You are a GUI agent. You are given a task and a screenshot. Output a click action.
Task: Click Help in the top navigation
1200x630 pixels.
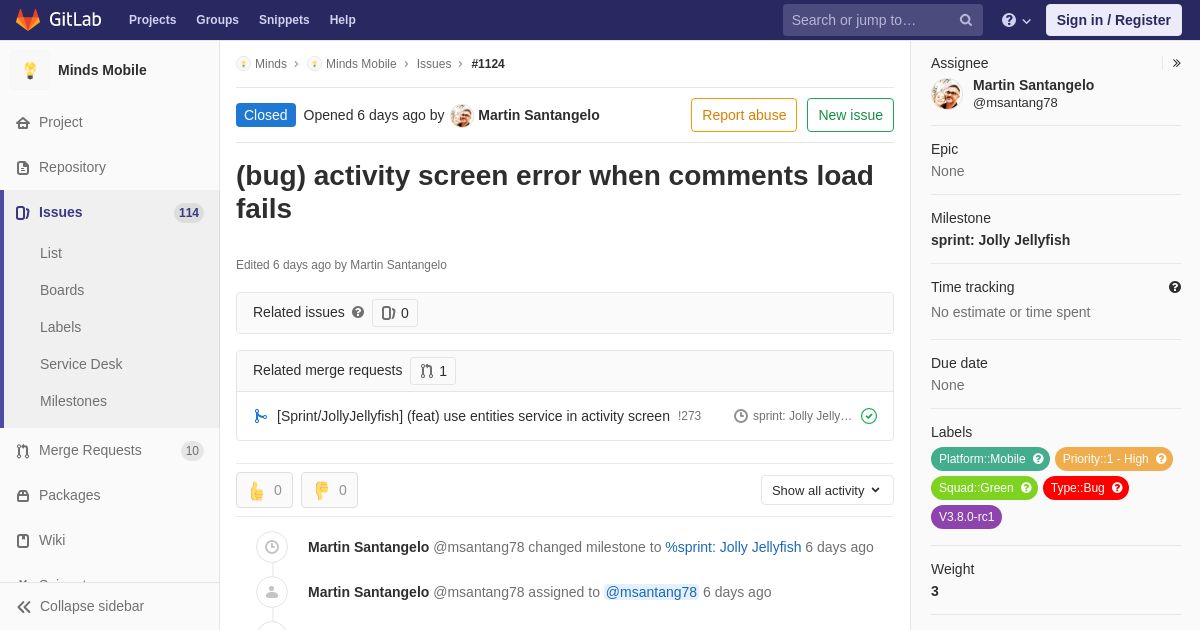pos(343,20)
